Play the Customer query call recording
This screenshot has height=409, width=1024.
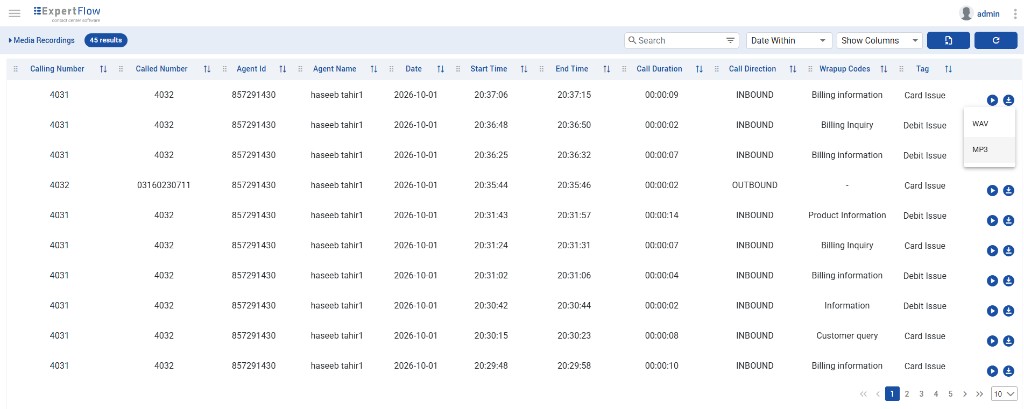coord(992,340)
